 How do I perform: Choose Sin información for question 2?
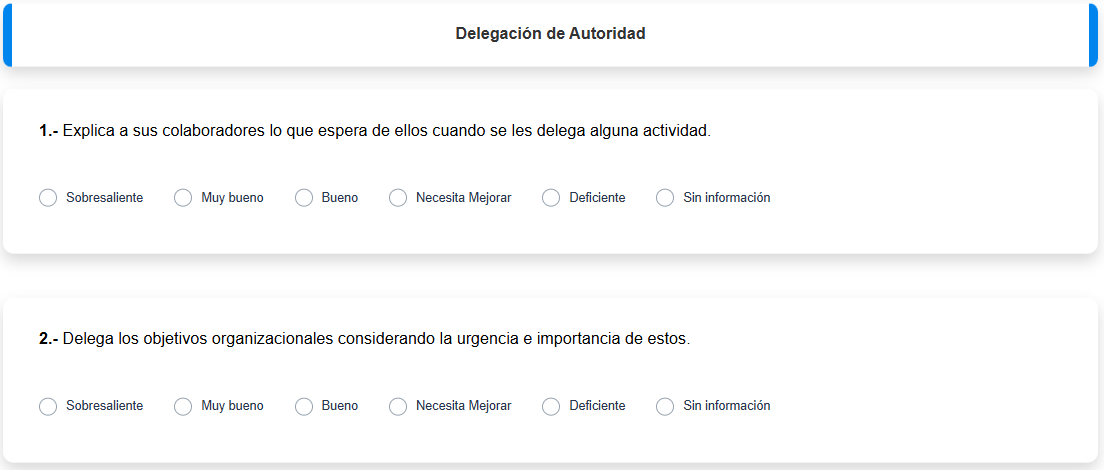(x=665, y=406)
